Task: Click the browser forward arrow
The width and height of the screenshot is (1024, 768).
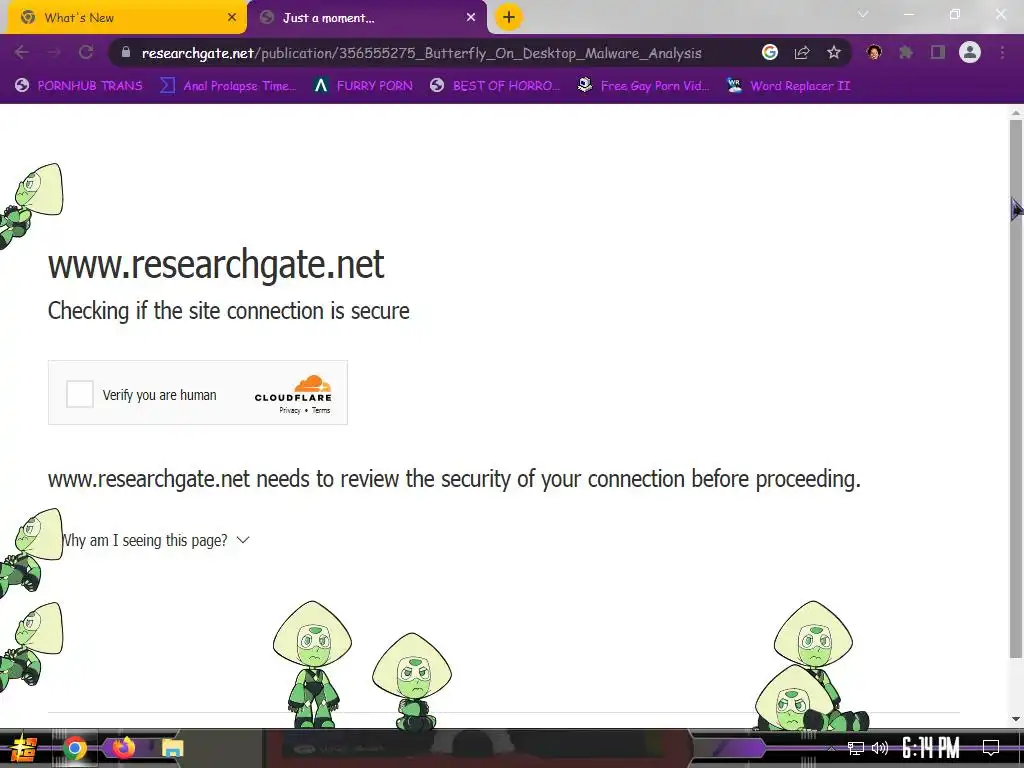Action: tap(54, 52)
